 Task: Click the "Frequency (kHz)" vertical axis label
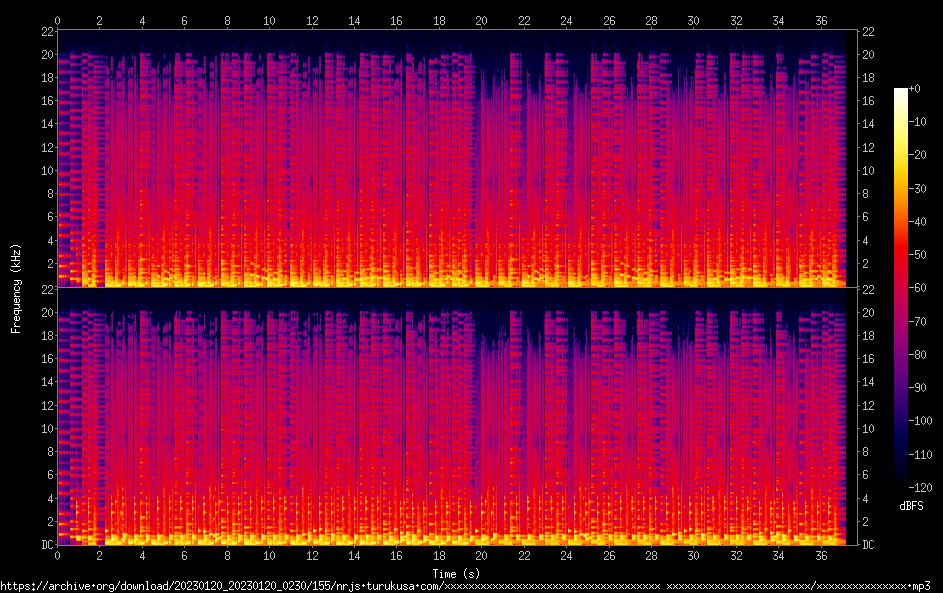pos(16,288)
